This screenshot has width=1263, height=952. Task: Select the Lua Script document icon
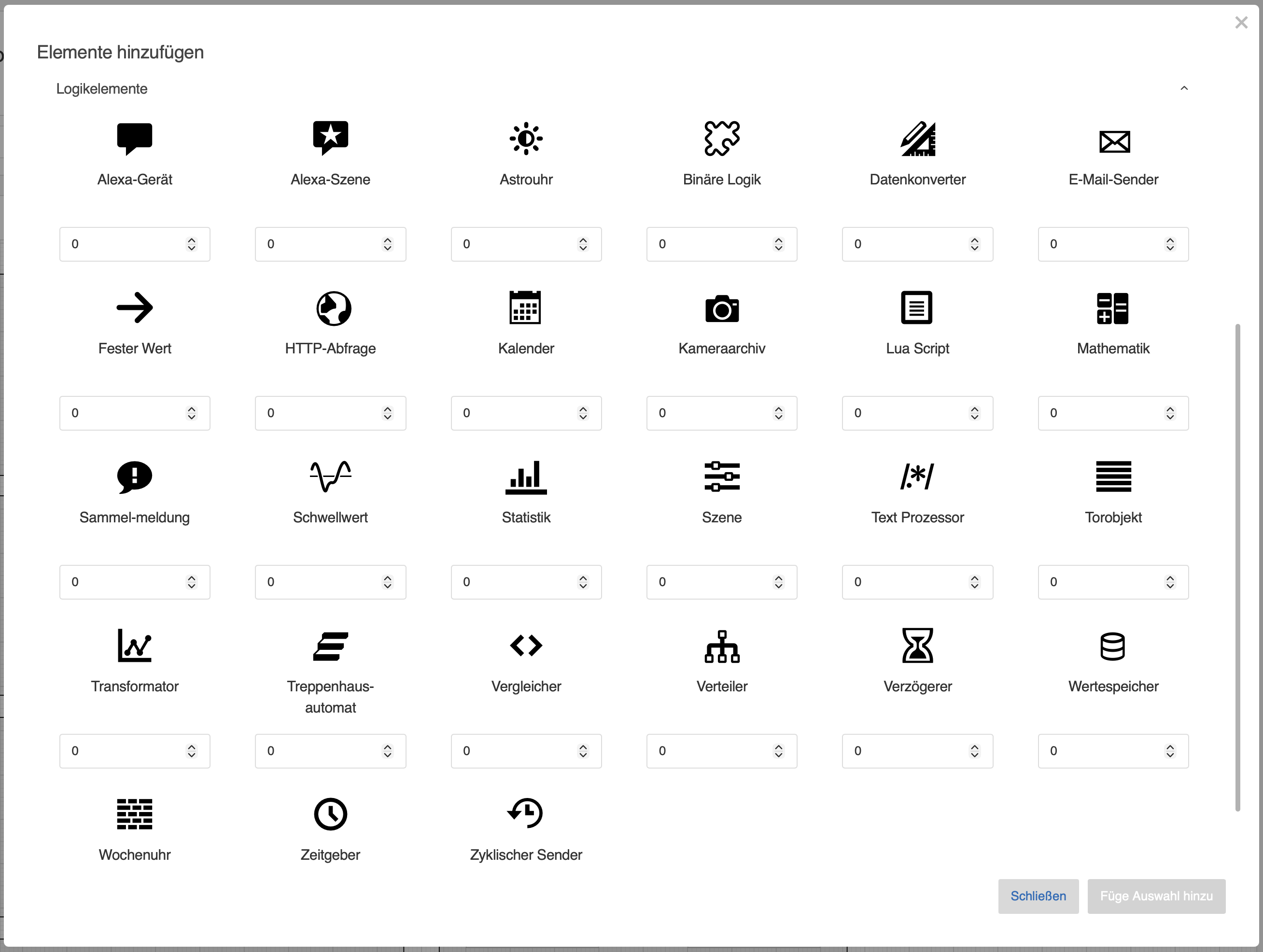point(917,308)
